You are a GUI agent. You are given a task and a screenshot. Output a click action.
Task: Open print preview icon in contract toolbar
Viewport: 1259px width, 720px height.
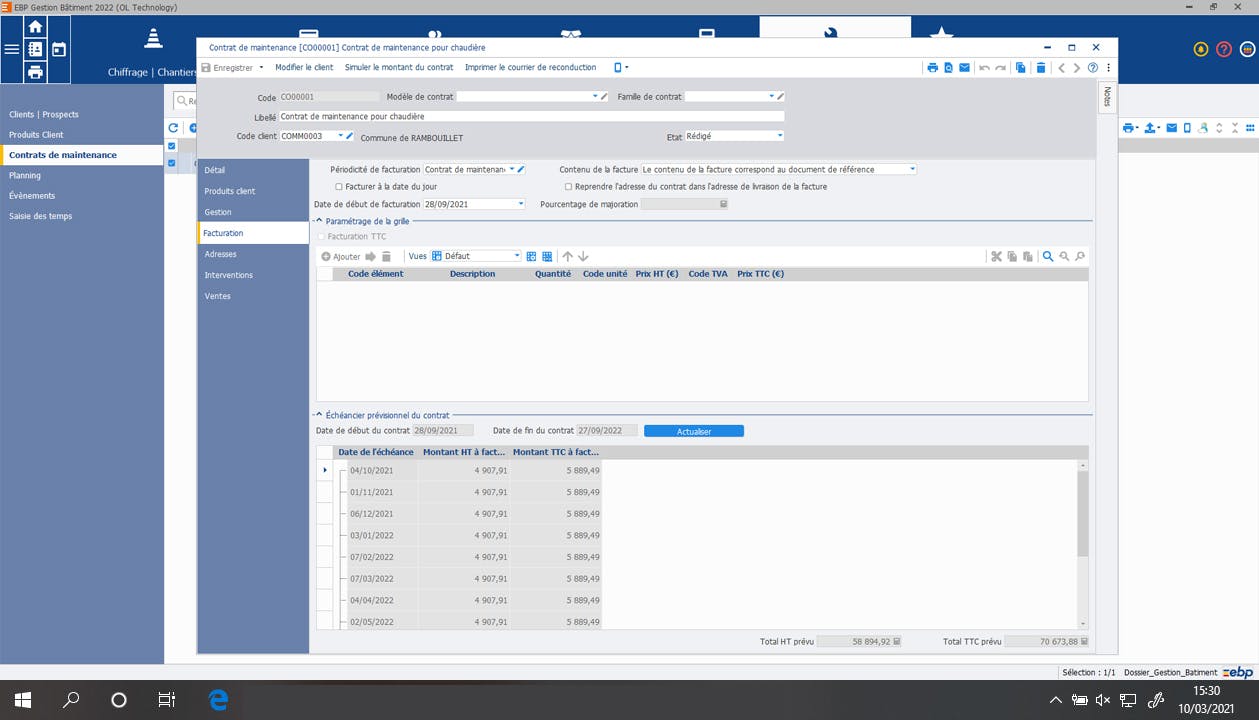[x=948, y=68]
